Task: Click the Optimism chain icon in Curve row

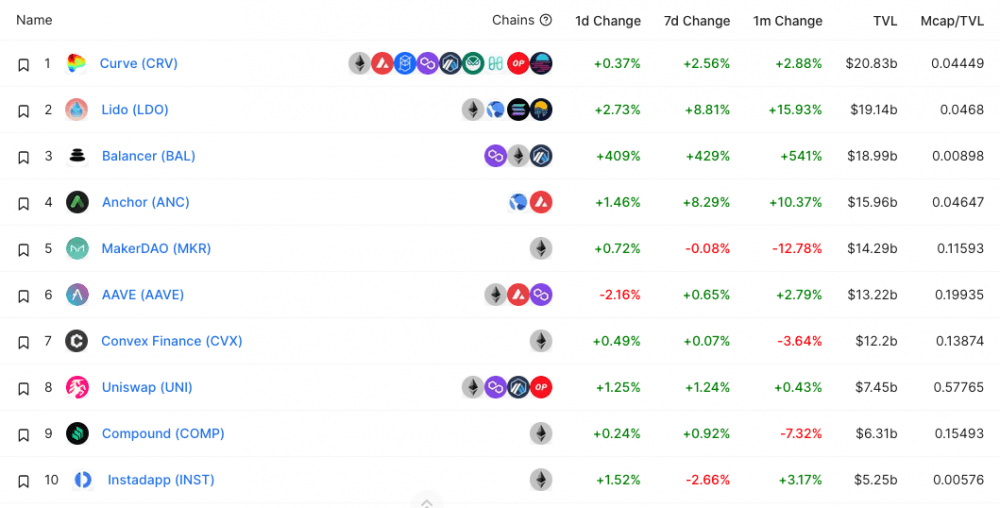Action: (x=518, y=63)
